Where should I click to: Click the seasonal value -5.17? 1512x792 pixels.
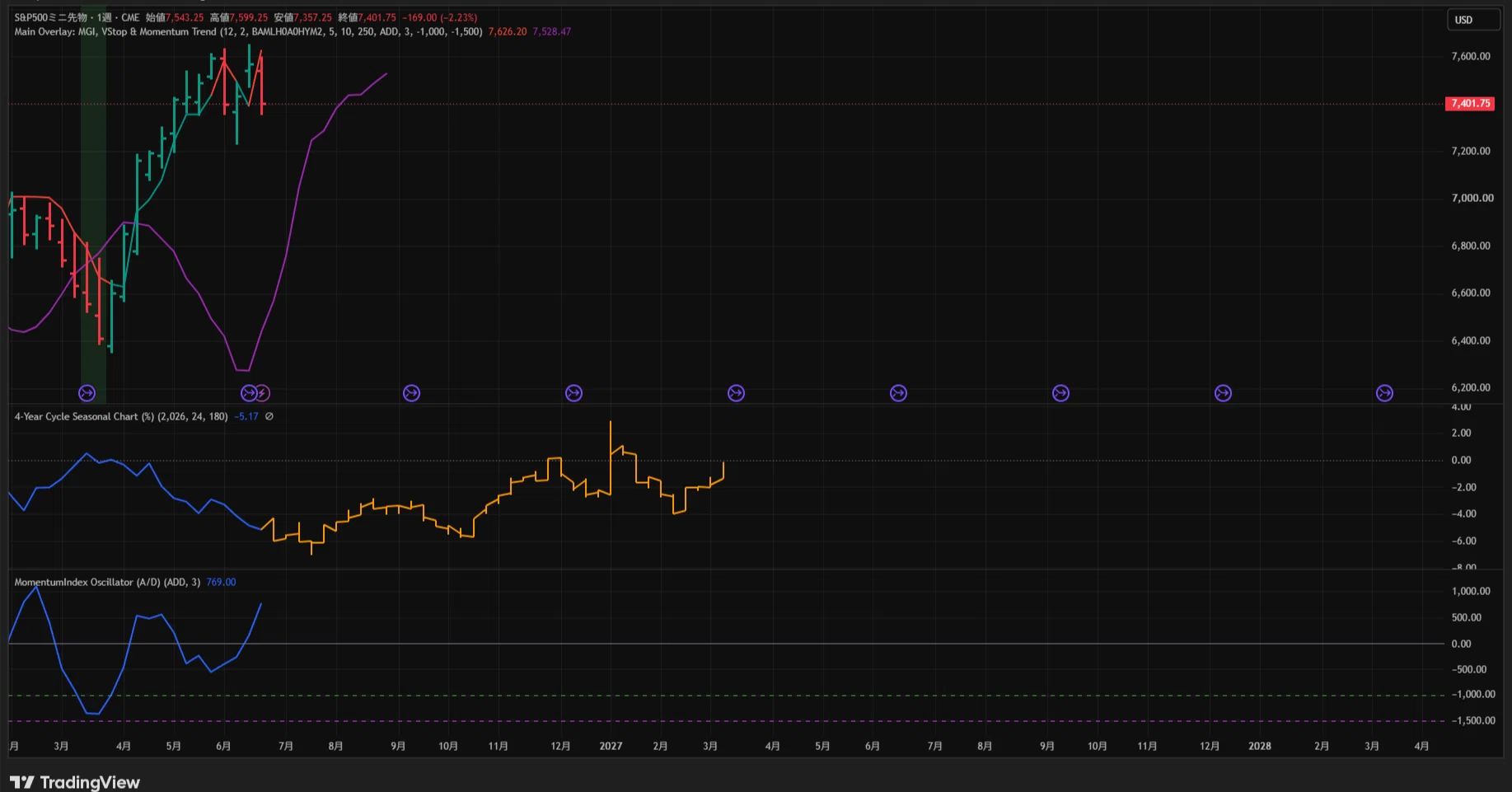[x=246, y=416]
